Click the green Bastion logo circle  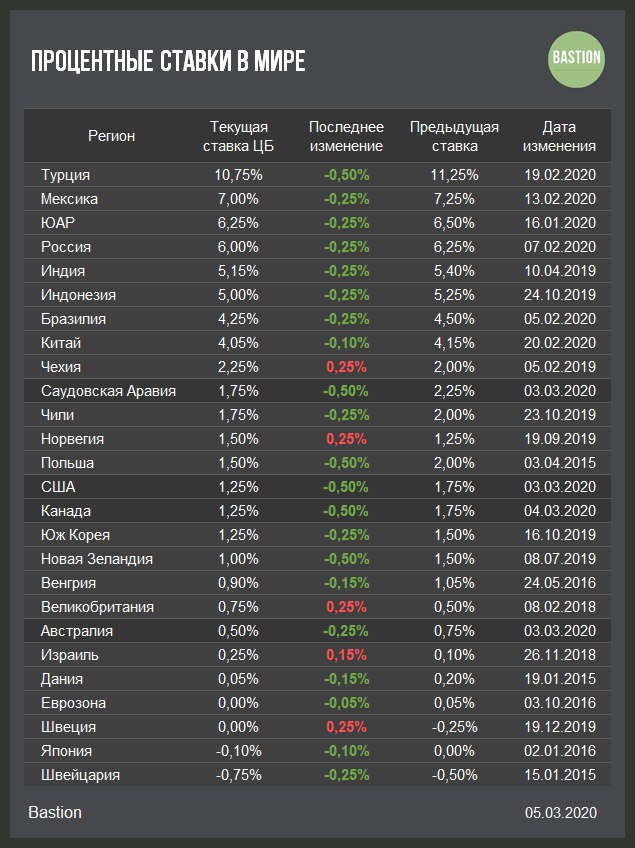[577, 58]
